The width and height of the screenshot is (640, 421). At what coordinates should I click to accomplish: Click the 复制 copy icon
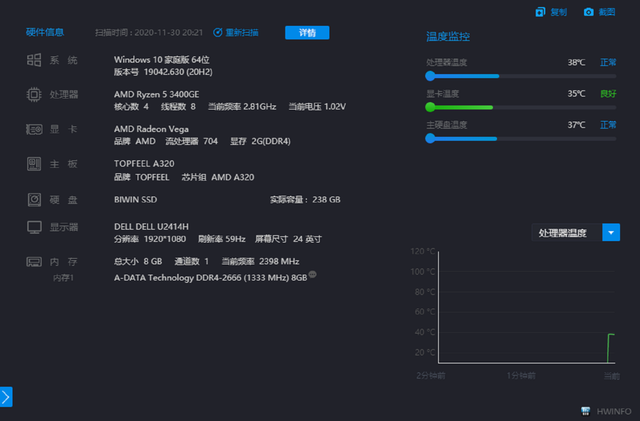click(x=540, y=12)
